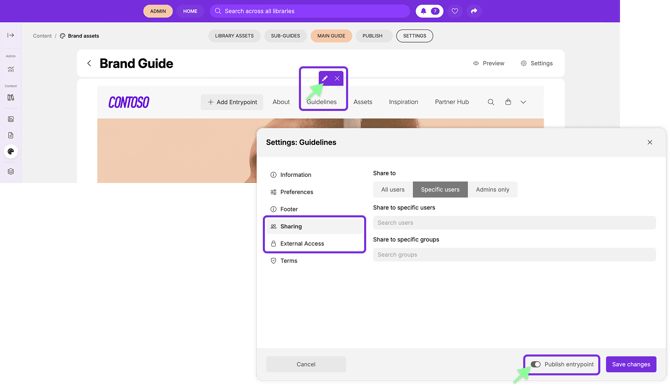Click the X remove icon above Guidelines
Image resolution: width=670 pixels, height=386 pixels.
[x=337, y=78]
